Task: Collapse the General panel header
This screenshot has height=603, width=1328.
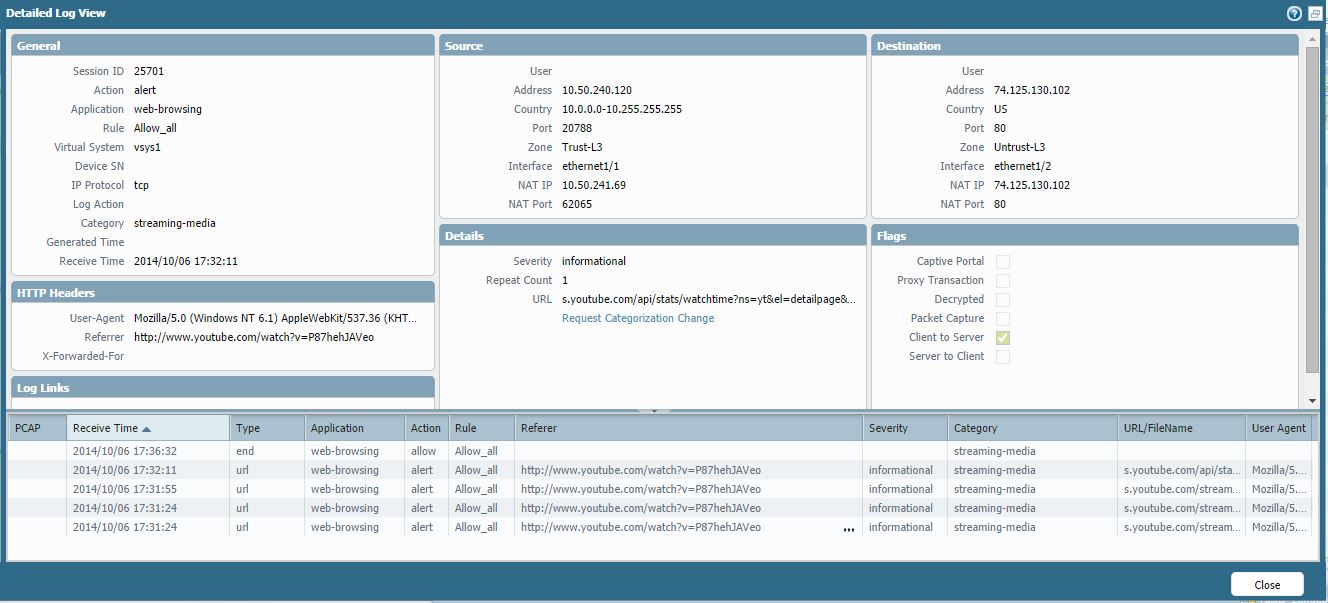Action: click(x=222, y=46)
